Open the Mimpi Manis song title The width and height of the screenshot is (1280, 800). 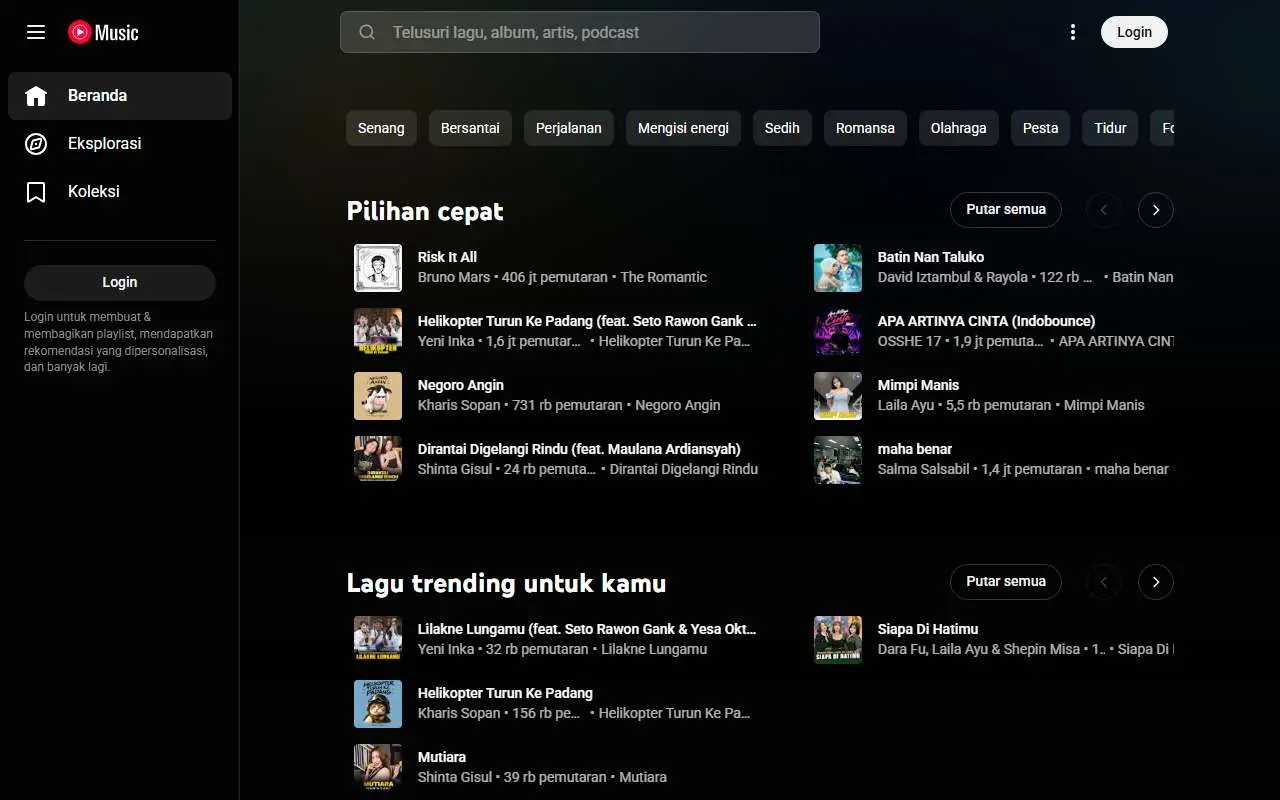918,385
